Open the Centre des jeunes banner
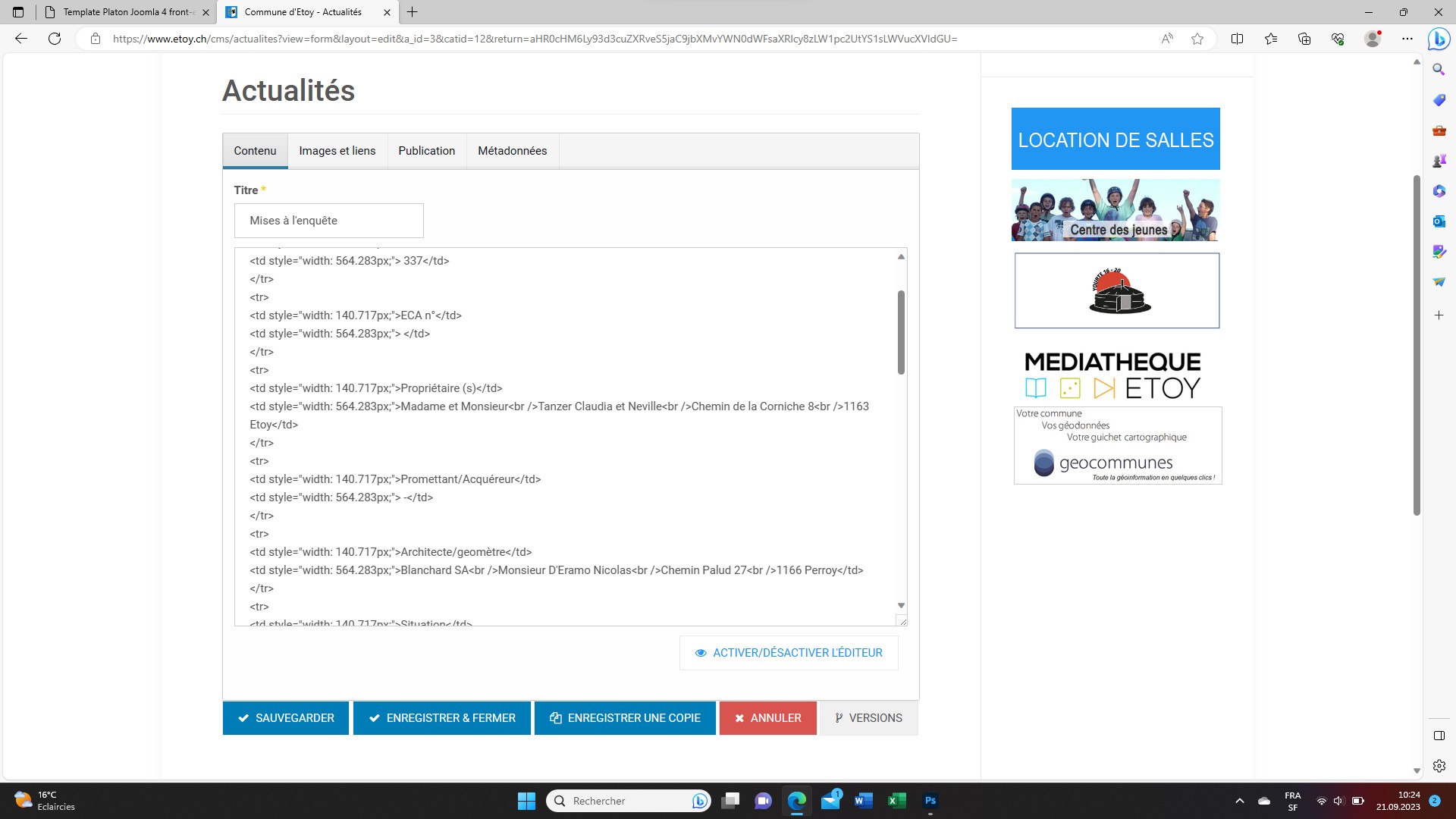The image size is (1456, 819). pyautogui.click(x=1116, y=210)
